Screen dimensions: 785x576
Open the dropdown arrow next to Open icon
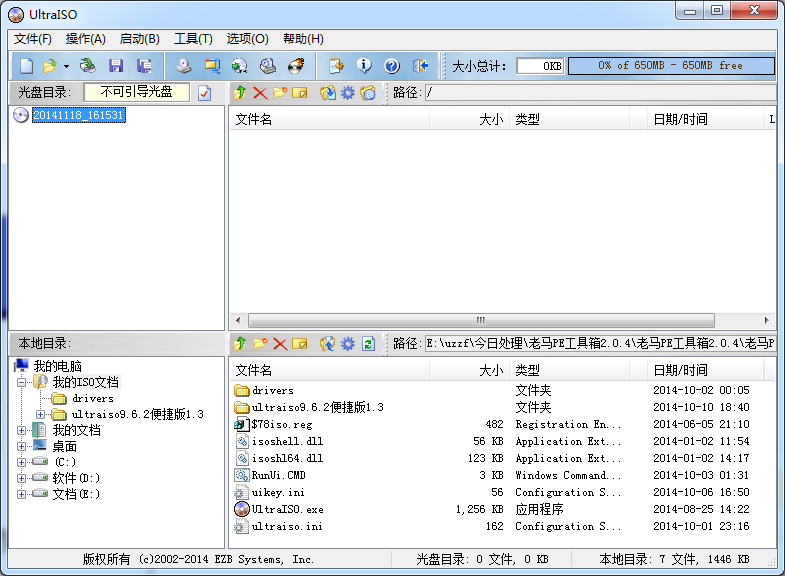(66, 66)
